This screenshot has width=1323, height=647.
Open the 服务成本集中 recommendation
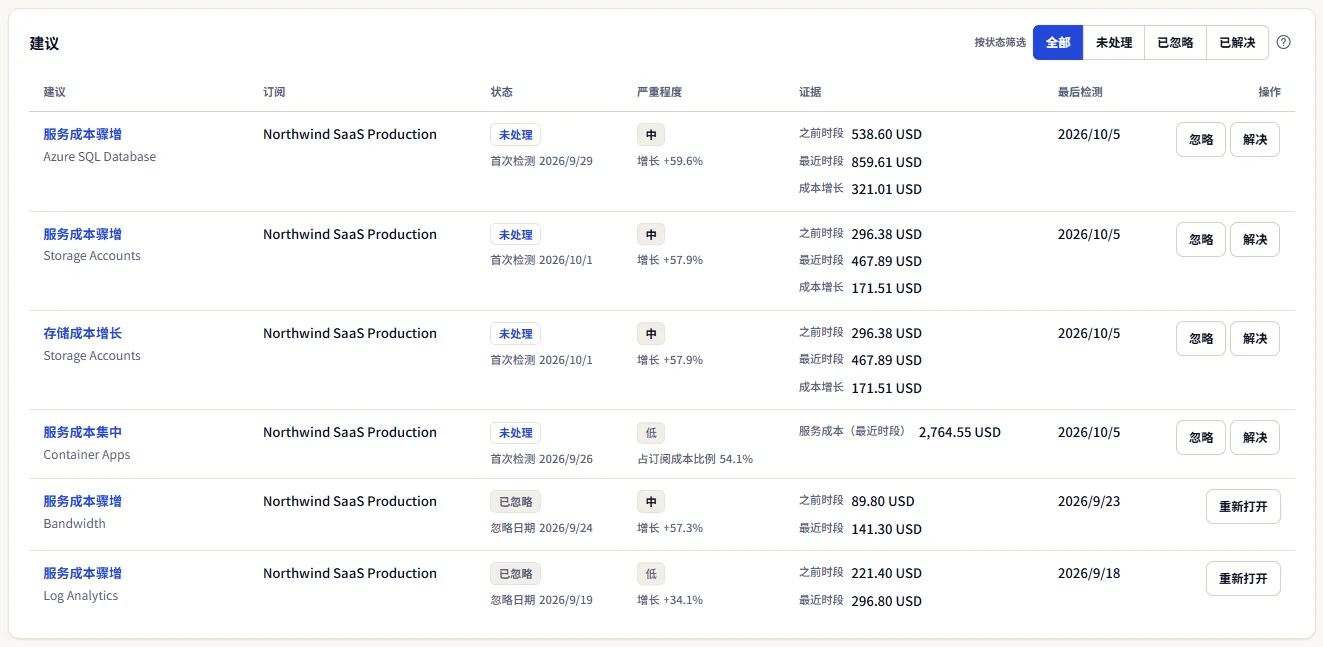[x=82, y=432]
